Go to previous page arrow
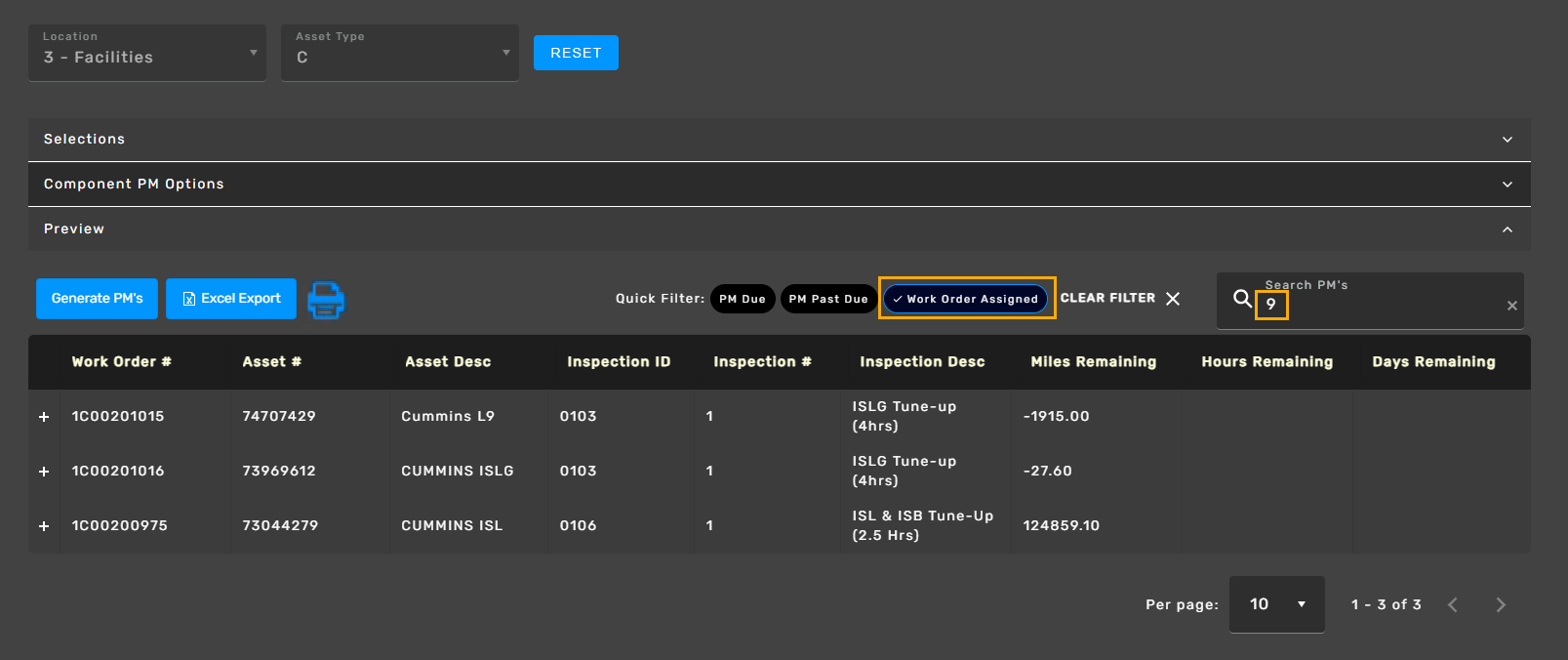Image resolution: width=1568 pixels, height=660 pixels. point(1452,605)
